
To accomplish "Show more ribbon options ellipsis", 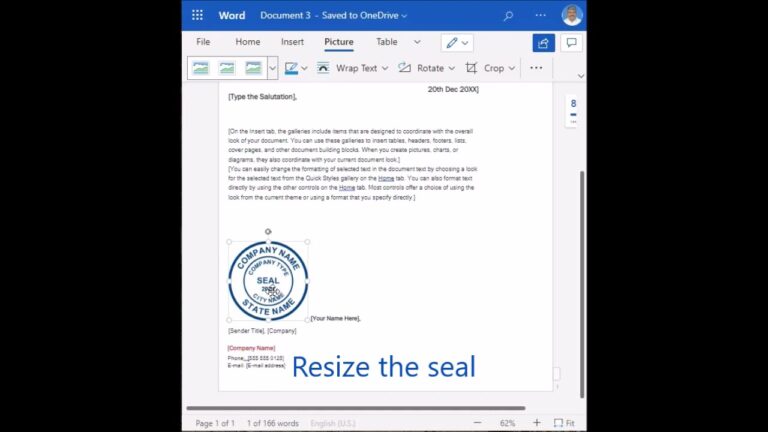I will click(536, 68).
